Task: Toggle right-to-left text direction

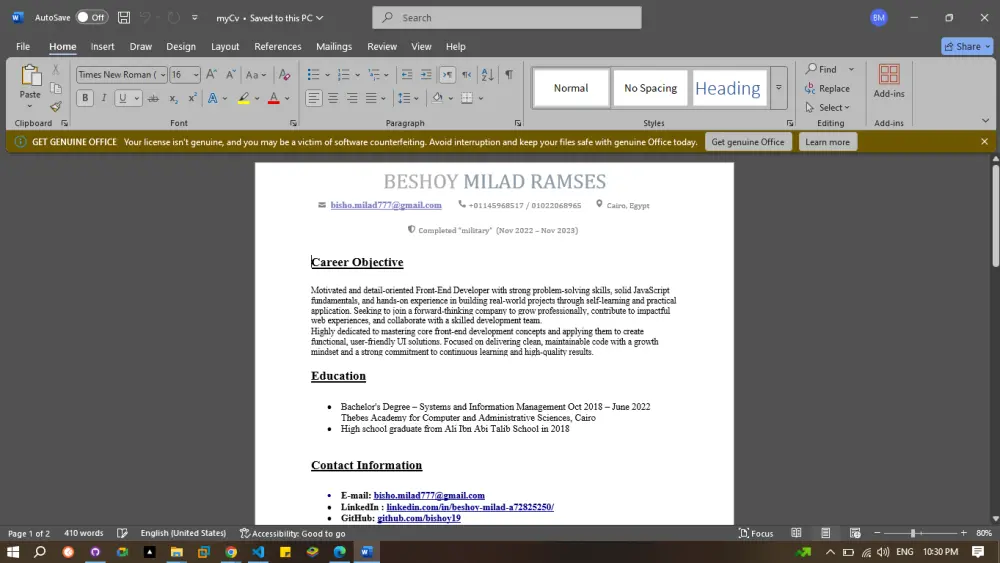Action: coord(467,75)
